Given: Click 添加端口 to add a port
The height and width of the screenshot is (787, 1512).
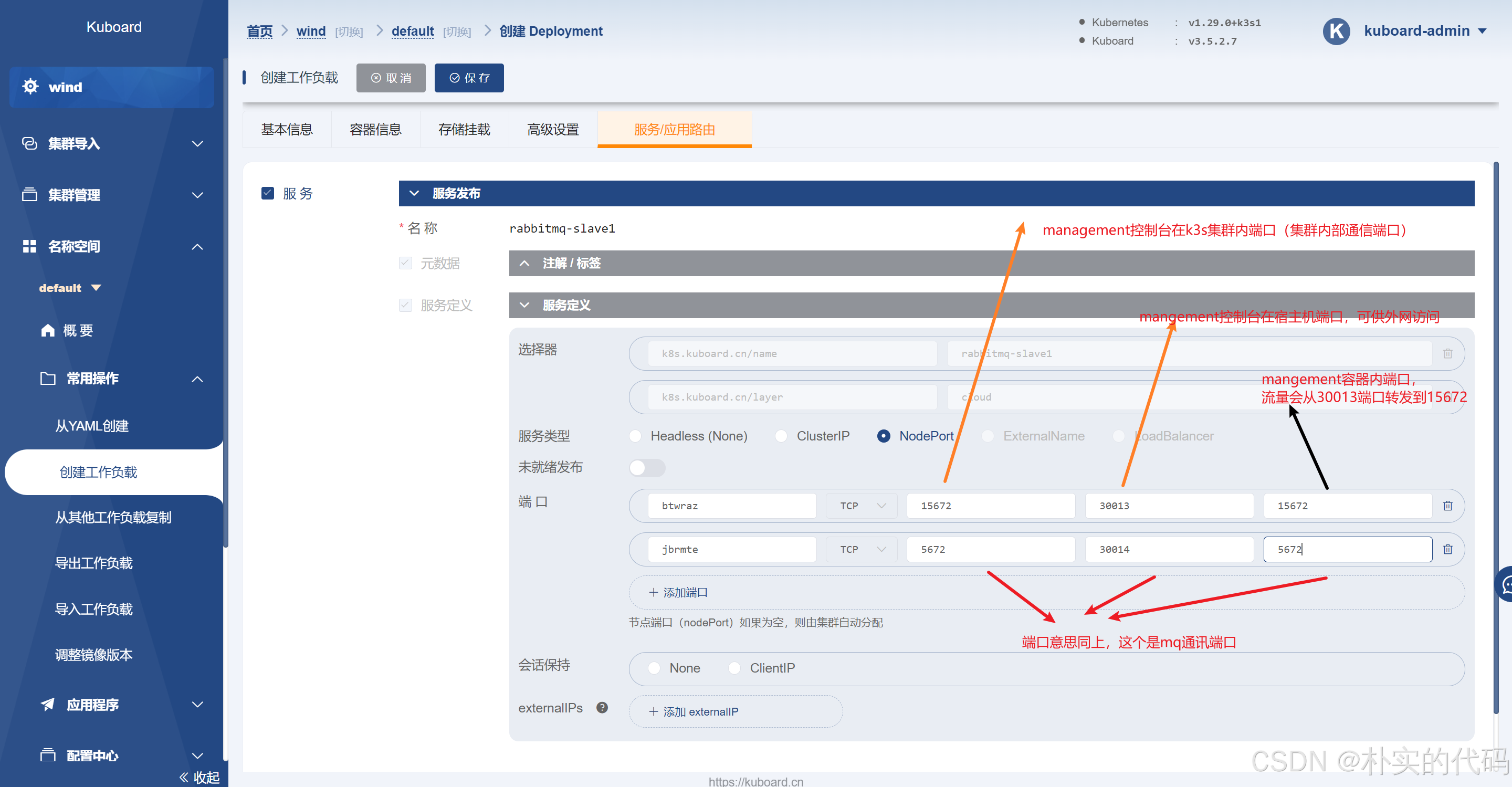Looking at the screenshot, I should click(x=678, y=592).
